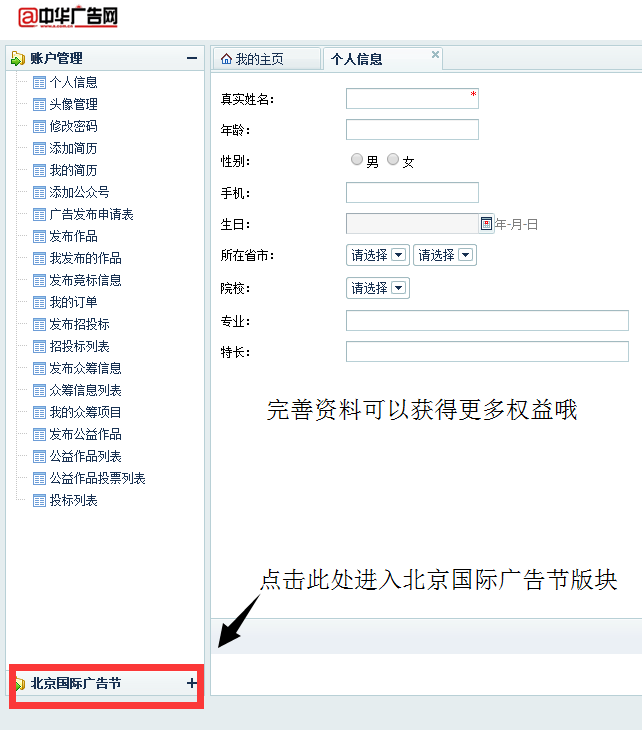
Task: Select the 男 gender radio button
Action: (357, 160)
